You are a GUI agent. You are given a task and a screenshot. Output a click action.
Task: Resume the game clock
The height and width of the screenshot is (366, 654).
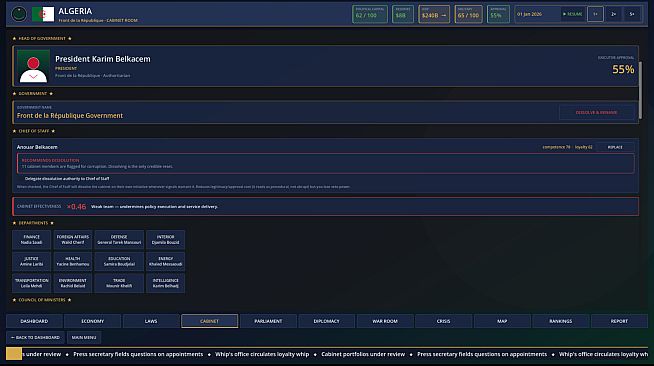pos(573,14)
